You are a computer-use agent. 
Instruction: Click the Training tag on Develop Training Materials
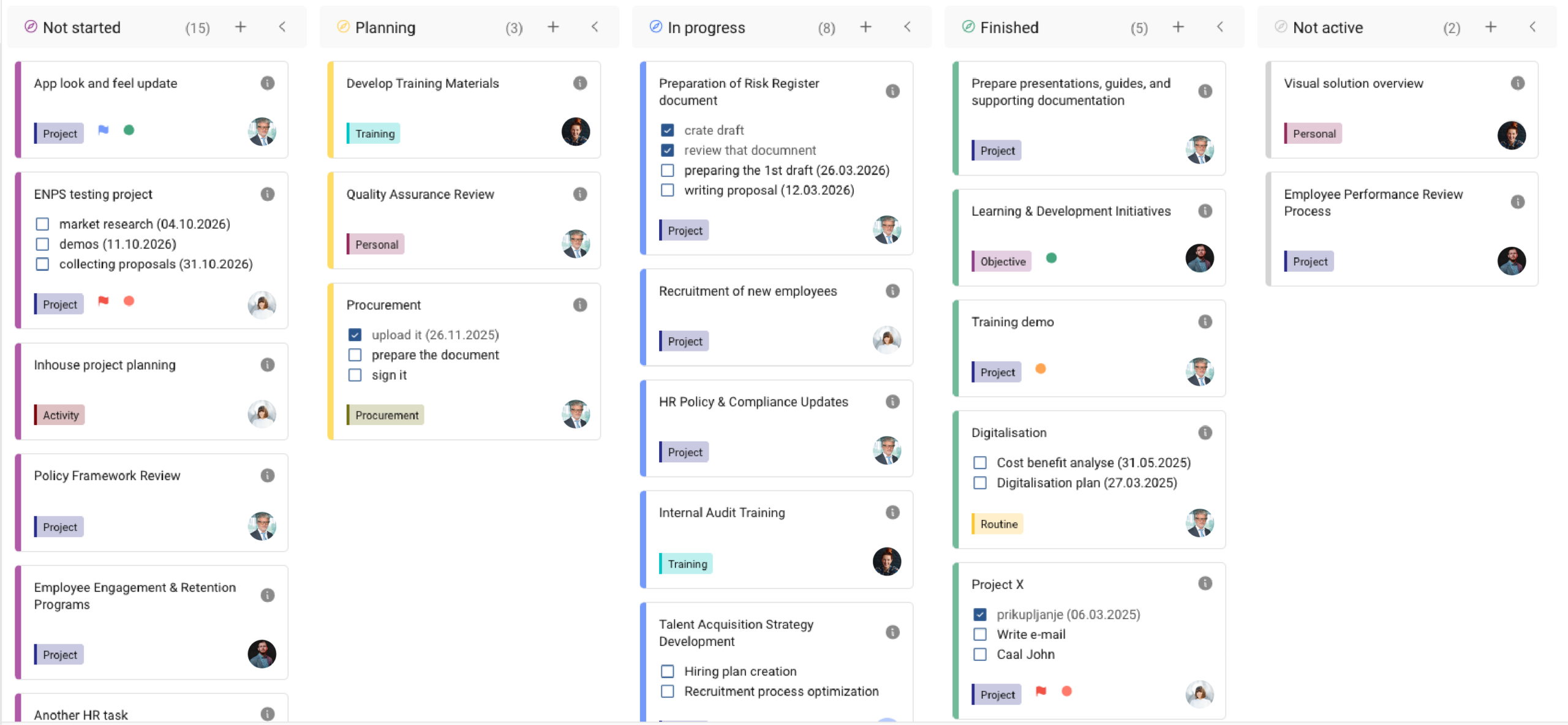(374, 133)
